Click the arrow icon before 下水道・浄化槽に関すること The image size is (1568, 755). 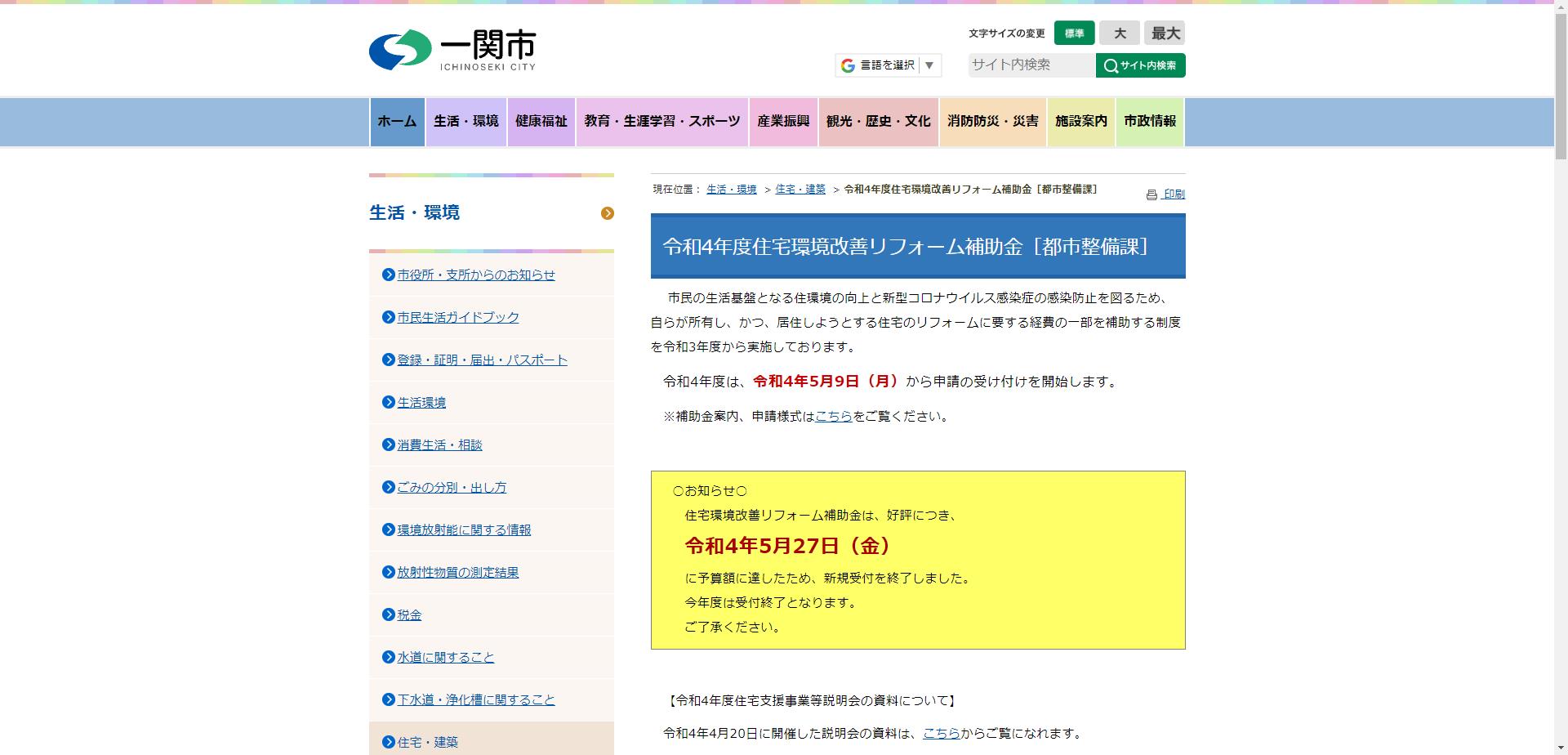coord(389,699)
